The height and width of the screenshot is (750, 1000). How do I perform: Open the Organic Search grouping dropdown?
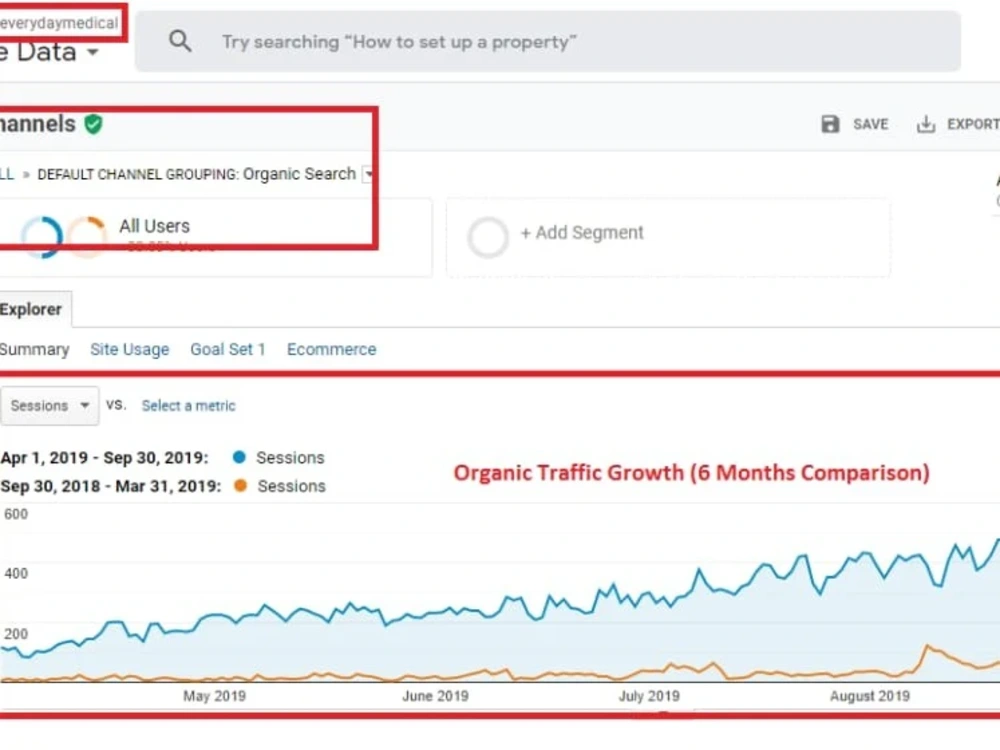point(367,173)
